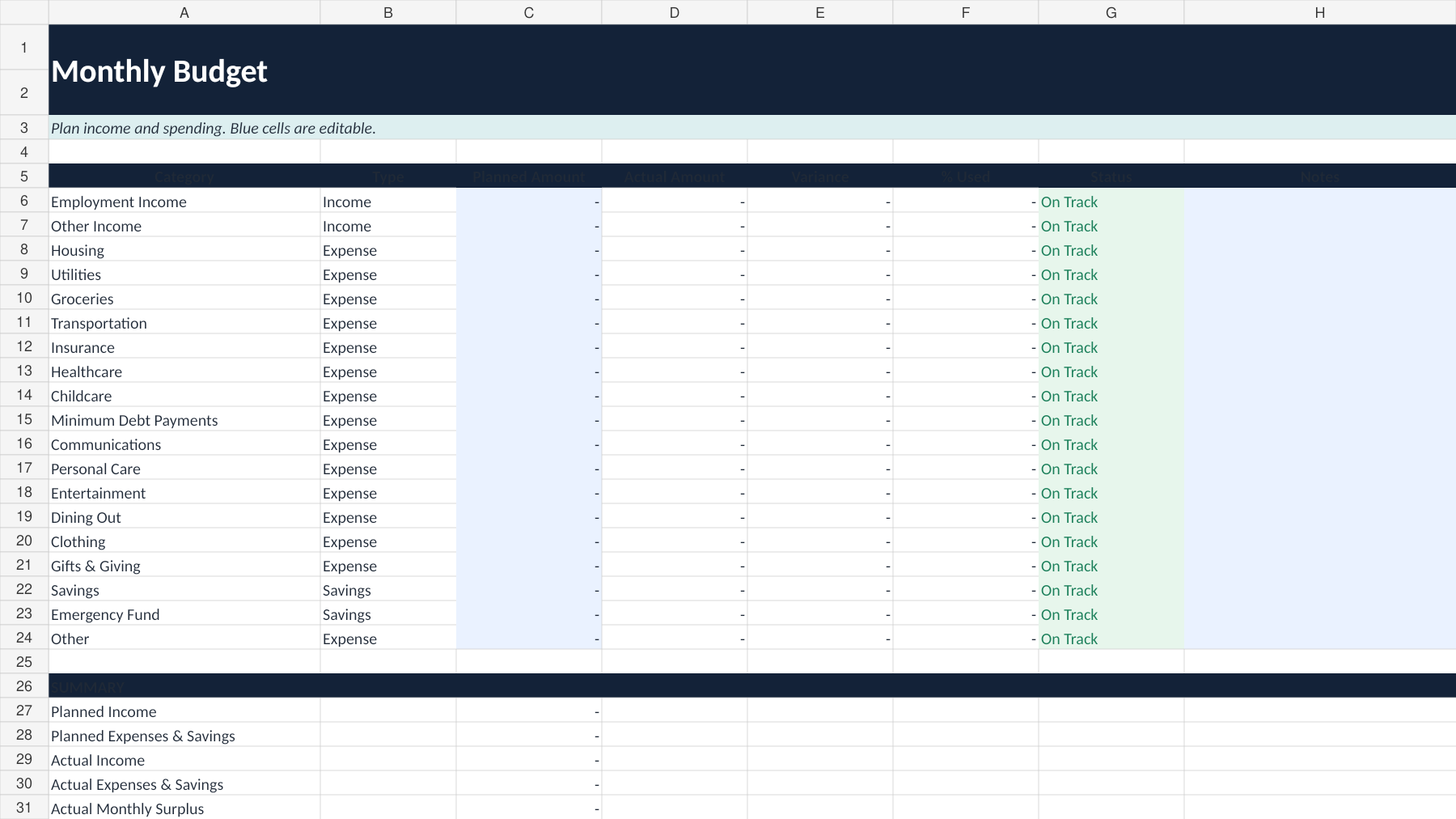Click the Planned Income value cell
This screenshot has width=1456, height=819.
[x=529, y=711]
